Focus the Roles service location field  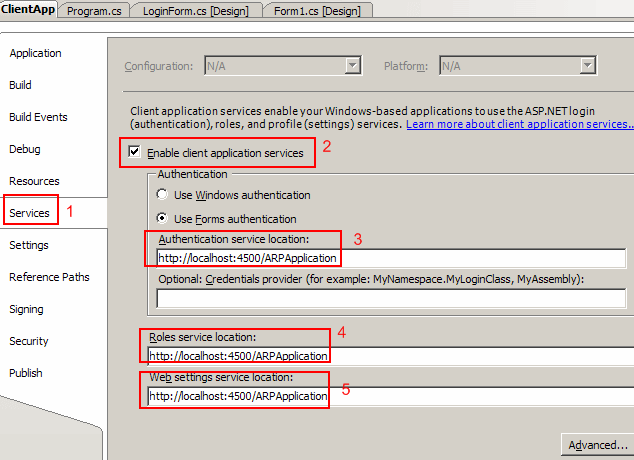(390, 355)
